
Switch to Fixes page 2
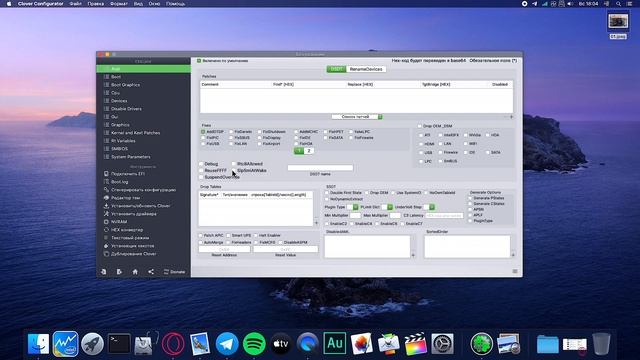pyautogui.click(x=309, y=151)
